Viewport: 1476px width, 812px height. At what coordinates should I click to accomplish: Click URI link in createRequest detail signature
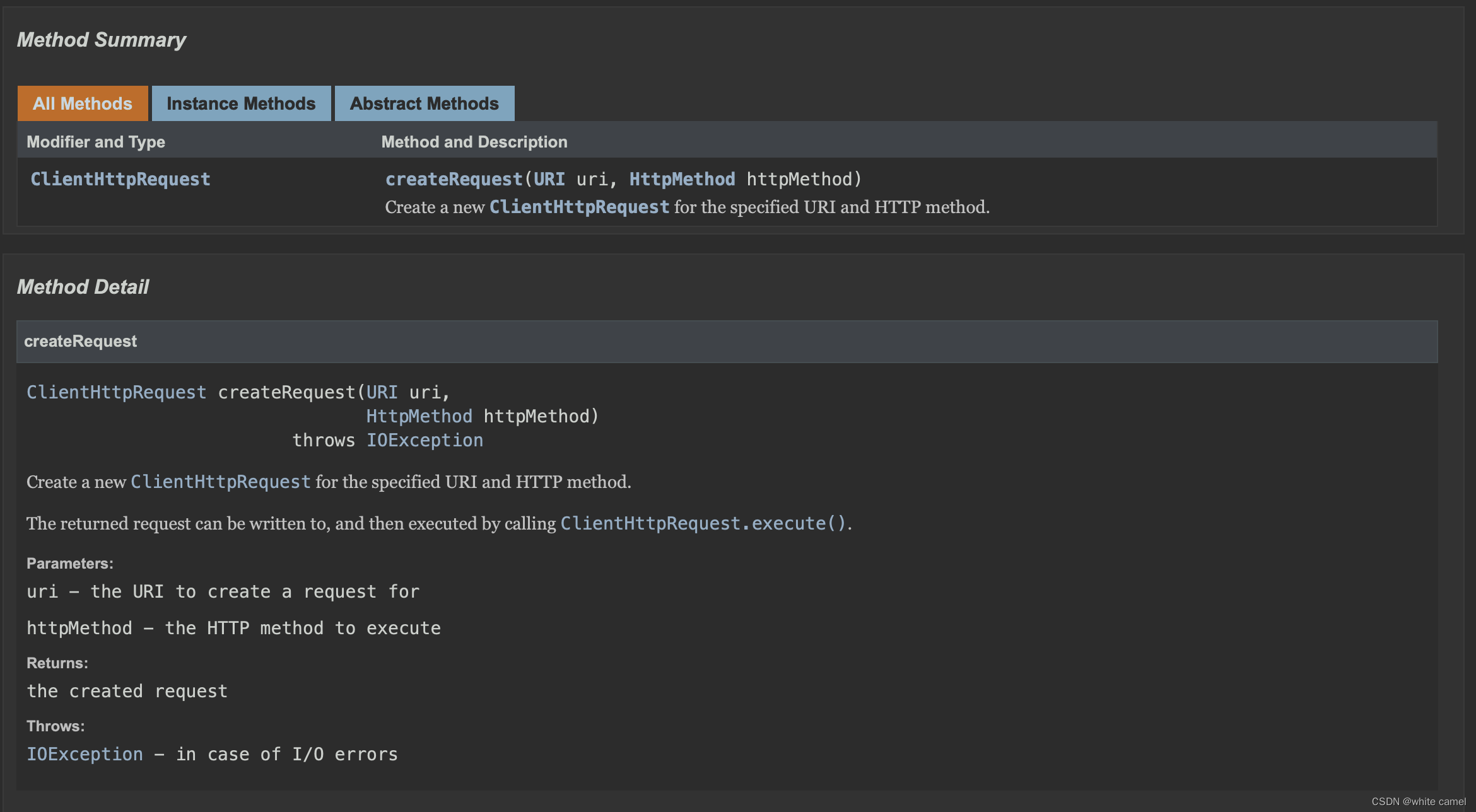[382, 392]
